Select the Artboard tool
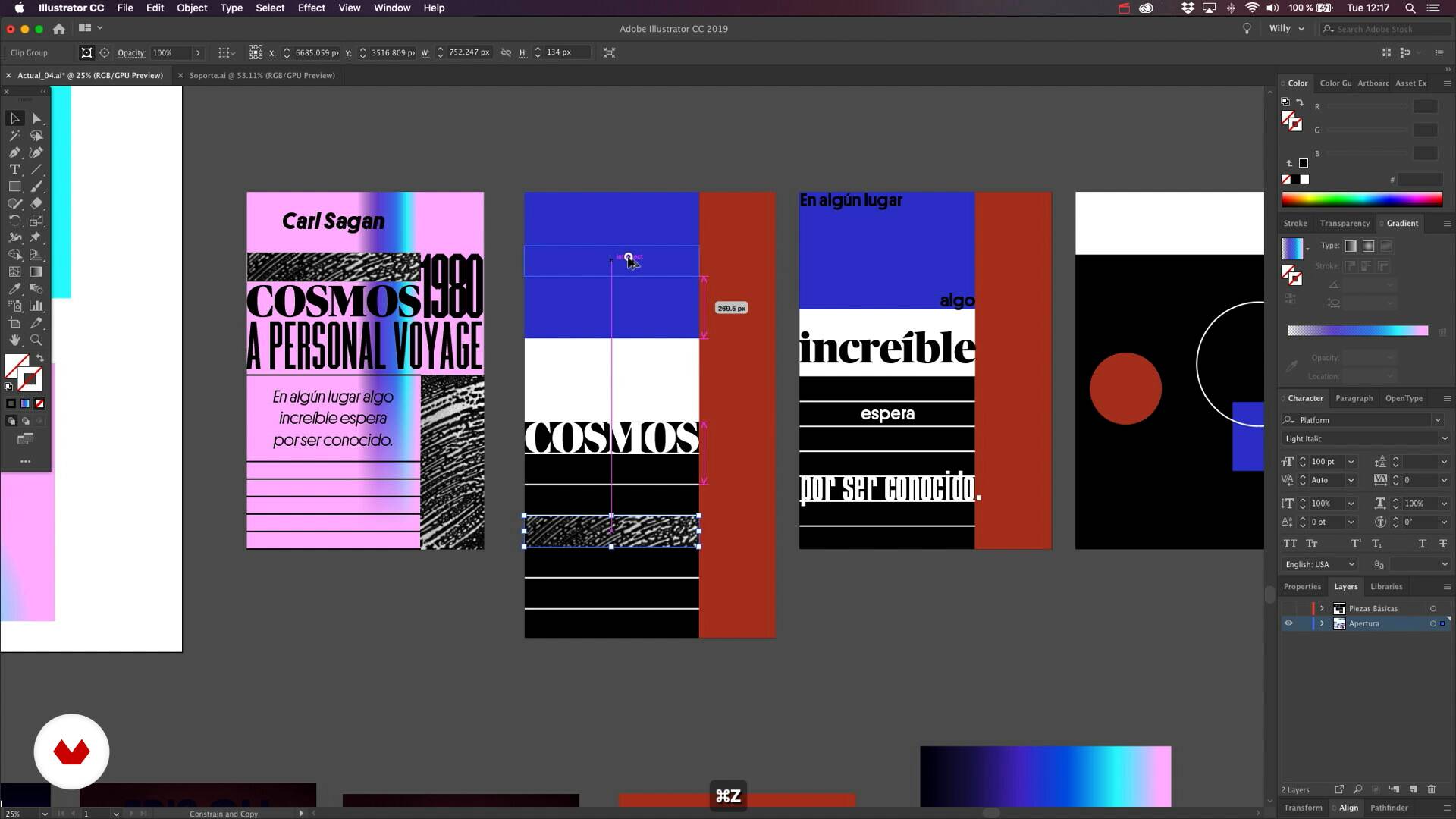The image size is (1456, 819). [14, 323]
